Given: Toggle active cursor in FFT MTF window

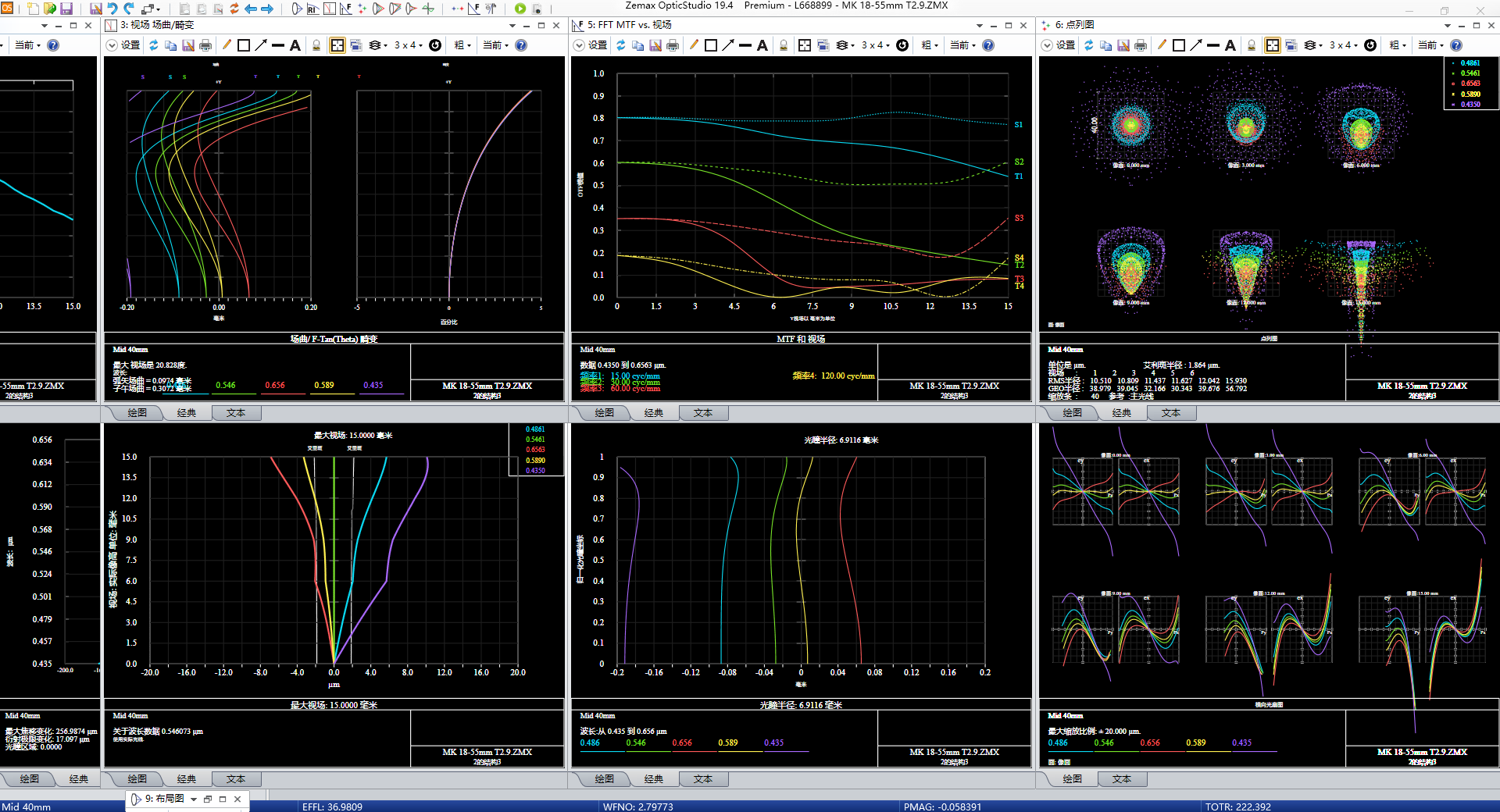Looking at the screenshot, I should [x=805, y=45].
